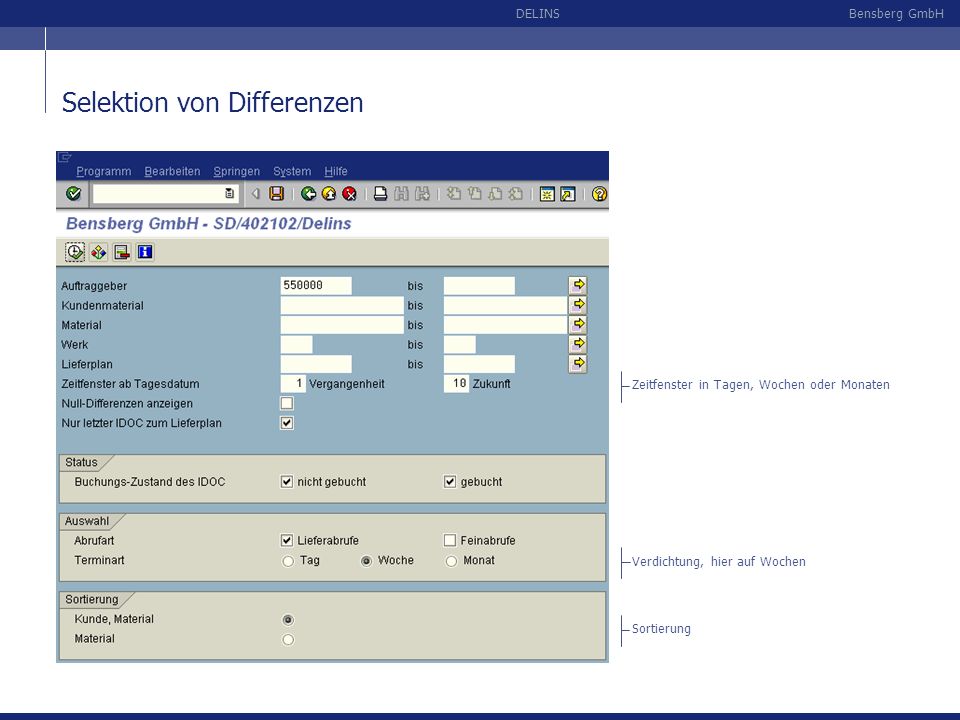This screenshot has height=720, width=960.
Task: Open multiple selection for Lieferplan
Action: pos(578,364)
